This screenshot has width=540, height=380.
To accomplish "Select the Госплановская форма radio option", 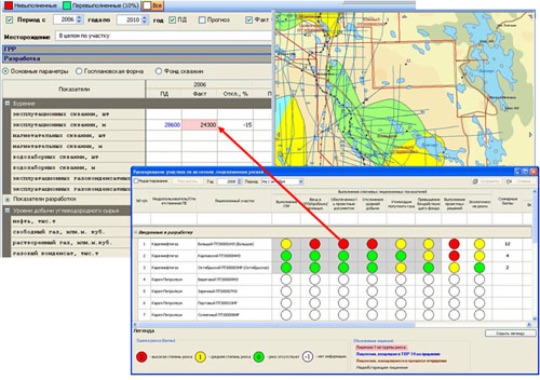I will coord(79,71).
